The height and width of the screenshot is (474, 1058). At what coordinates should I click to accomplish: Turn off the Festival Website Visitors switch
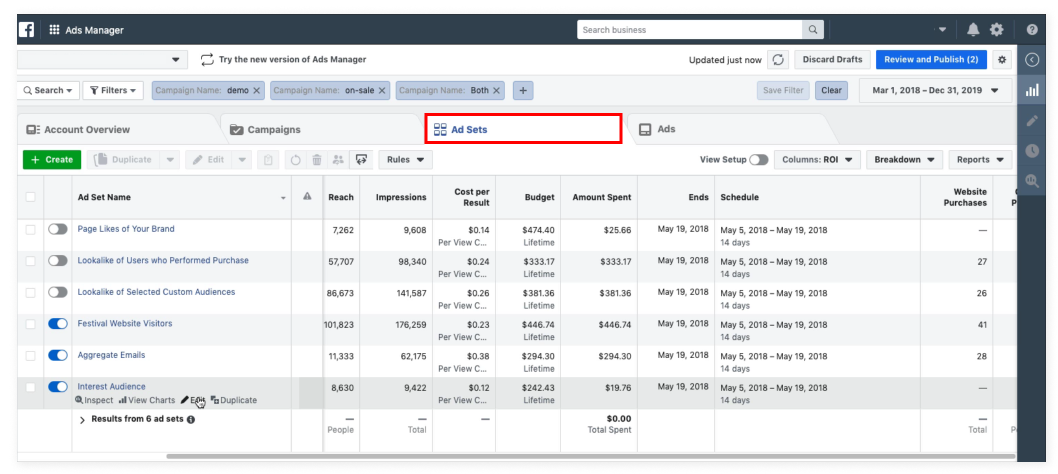coord(58,324)
